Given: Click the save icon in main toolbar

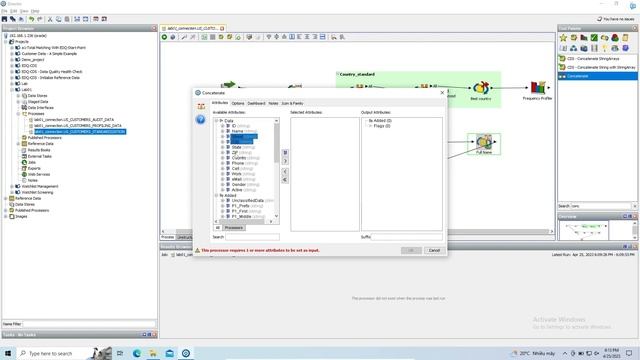Looking at the screenshot, I should pos(4,19).
